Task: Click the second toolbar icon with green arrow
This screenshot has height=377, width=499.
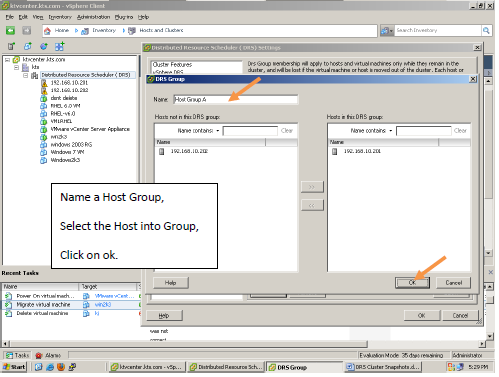Action: pyautogui.click(x=27, y=46)
